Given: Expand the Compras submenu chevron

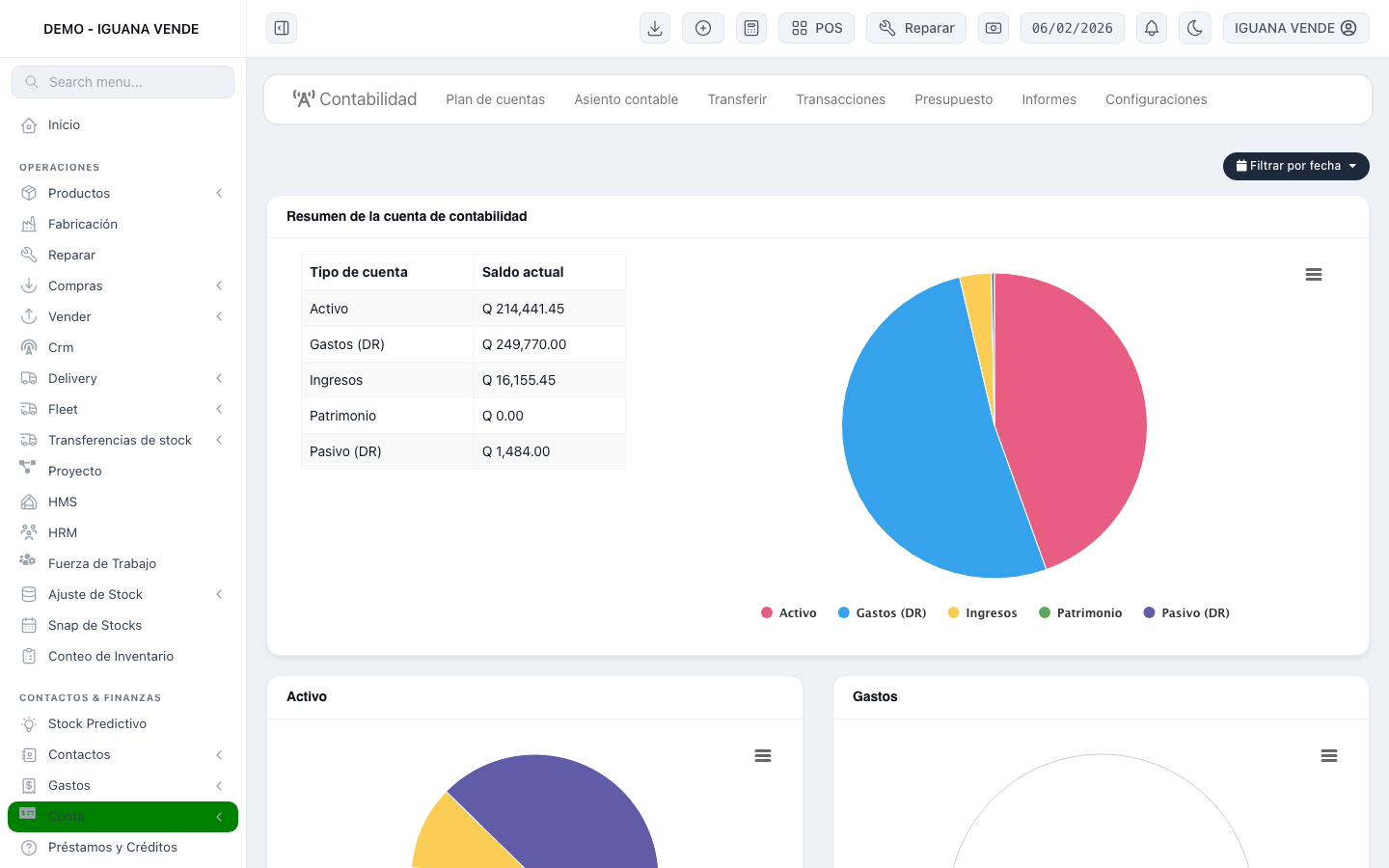Looking at the screenshot, I should (x=219, y=285).
